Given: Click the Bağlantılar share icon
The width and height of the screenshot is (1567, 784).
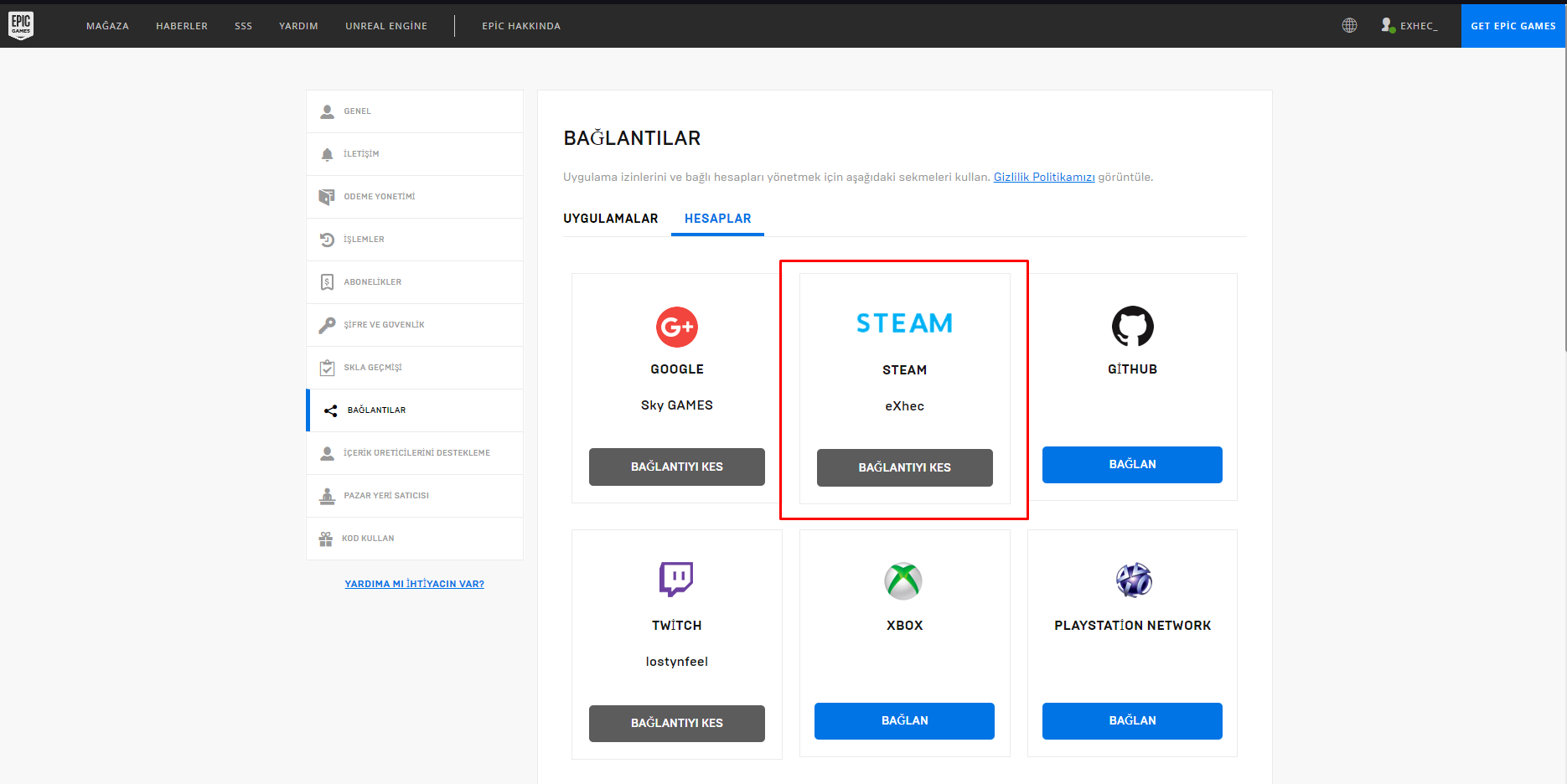Looking at the screenshot, I should [331, 410].
